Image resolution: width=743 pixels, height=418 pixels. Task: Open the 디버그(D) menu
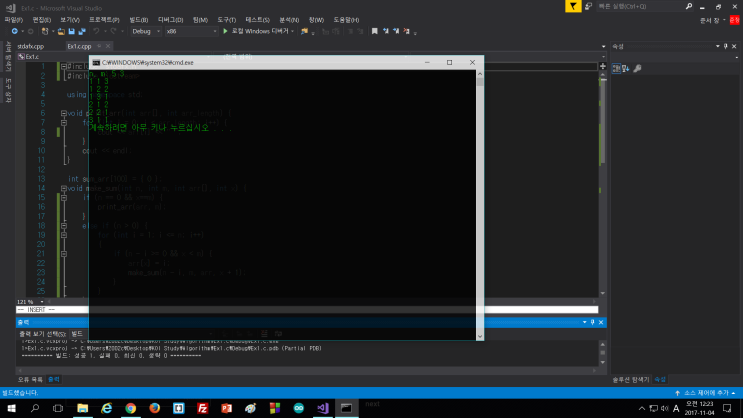(x=170, y=20)
